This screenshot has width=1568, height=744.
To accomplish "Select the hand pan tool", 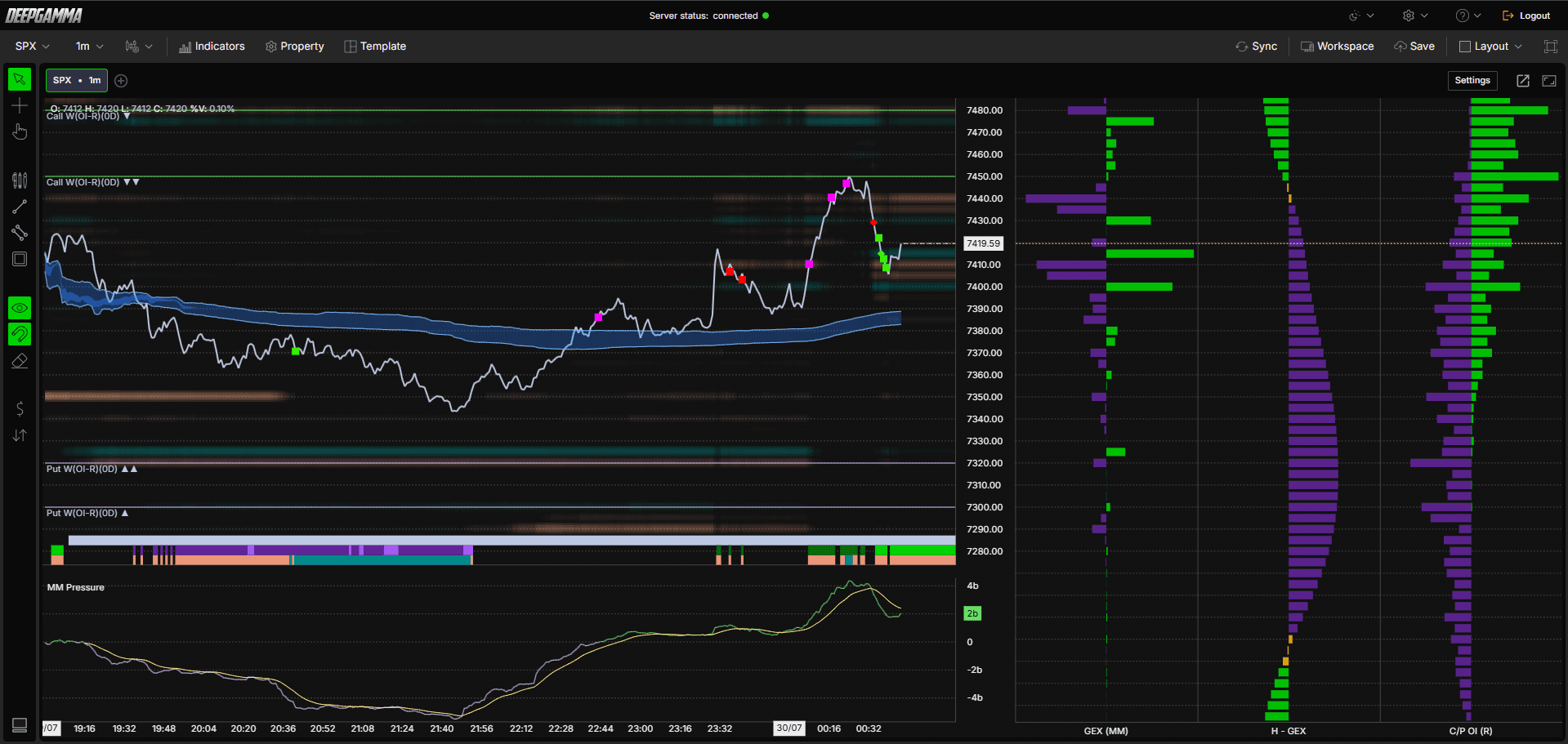I will pos(20,131).
